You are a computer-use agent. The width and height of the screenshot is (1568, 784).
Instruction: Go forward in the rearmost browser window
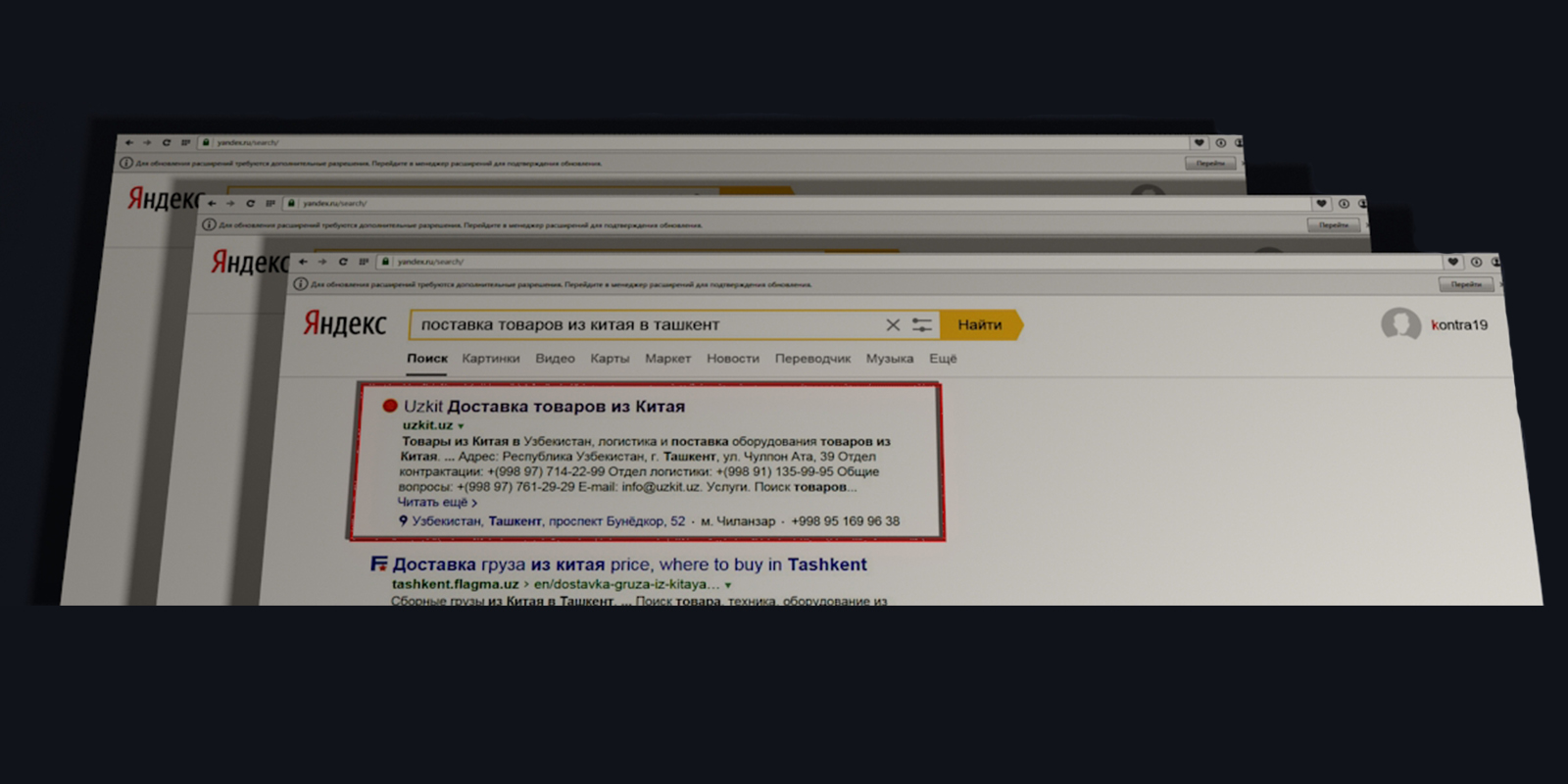(148, 142)
